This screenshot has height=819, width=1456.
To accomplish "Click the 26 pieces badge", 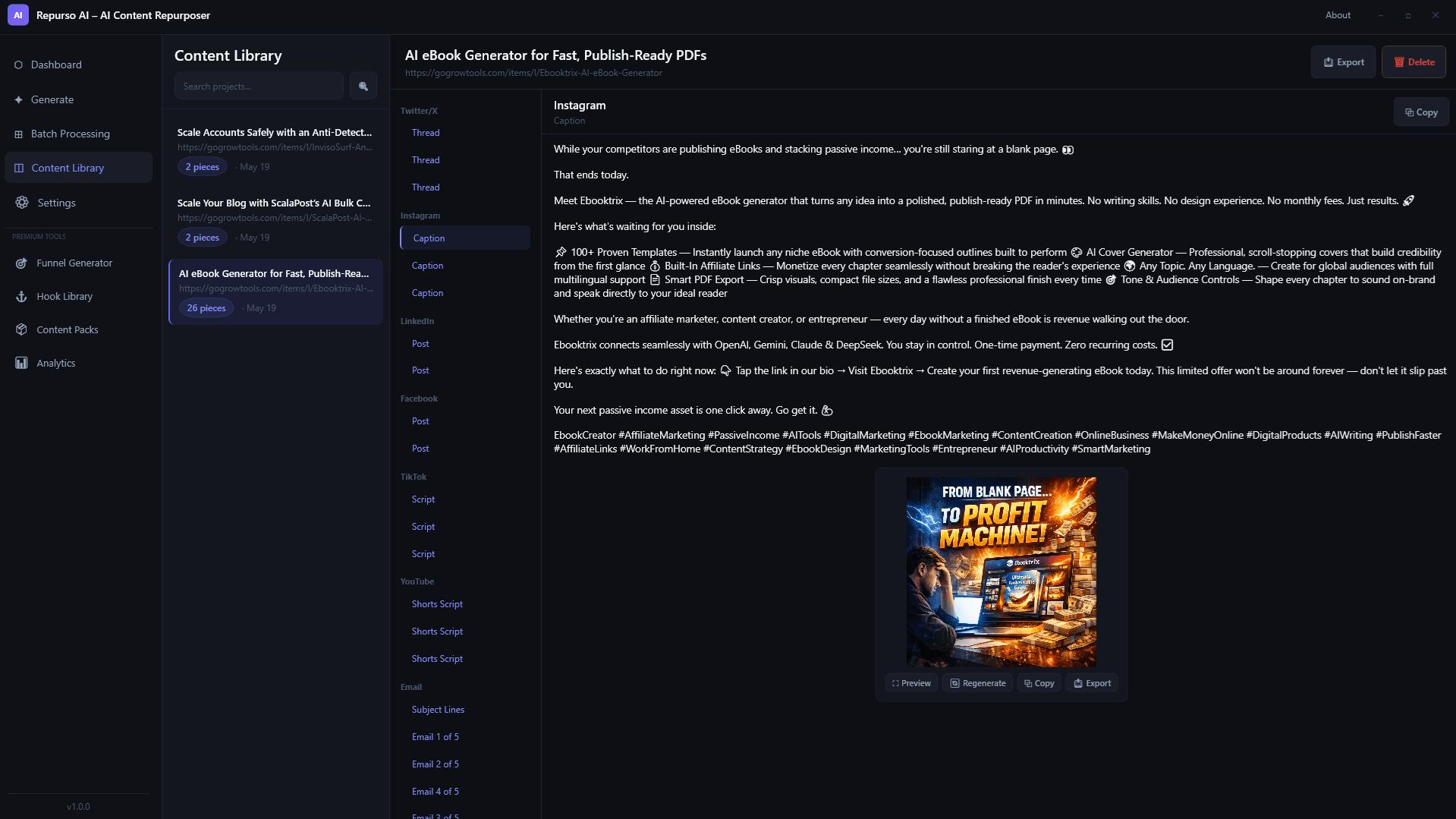I will click(206, 308).
